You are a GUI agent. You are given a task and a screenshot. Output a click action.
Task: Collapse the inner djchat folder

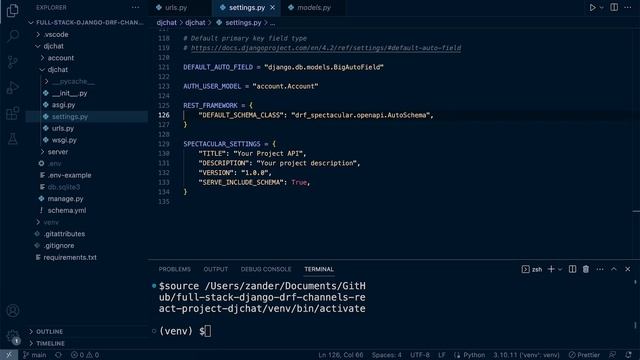point(87,70)
